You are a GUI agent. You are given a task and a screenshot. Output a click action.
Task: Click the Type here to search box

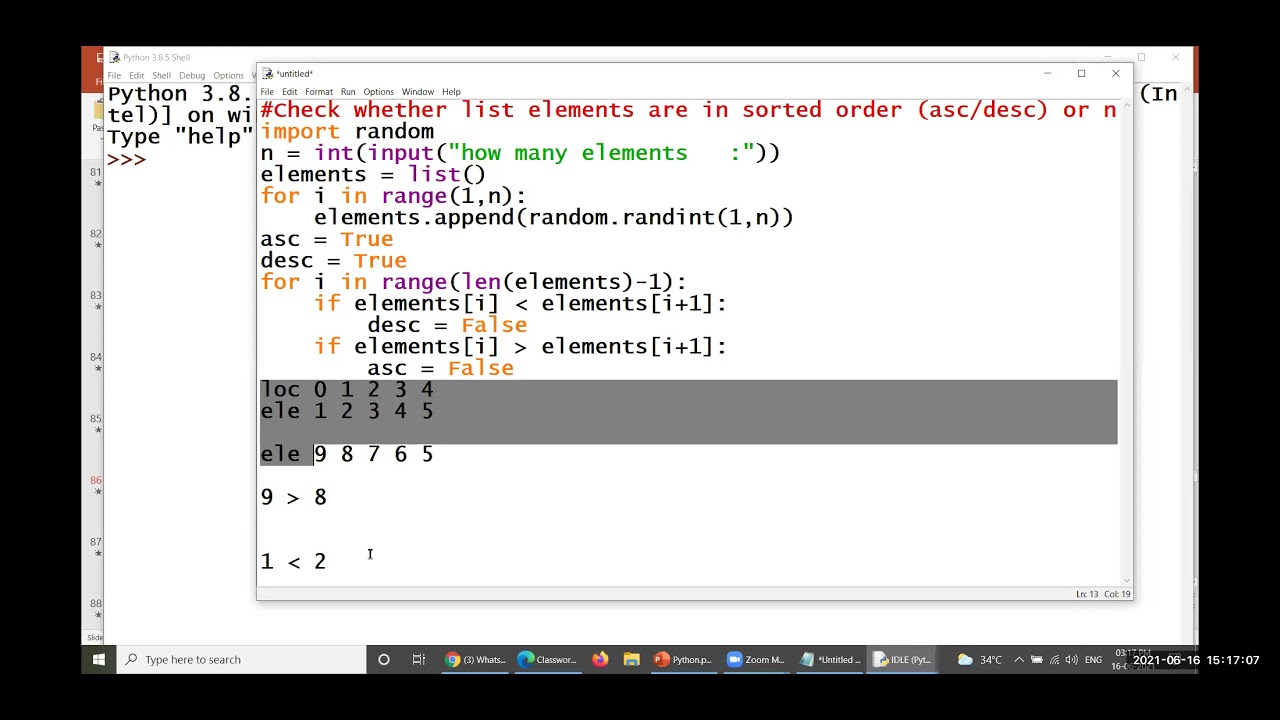click(242, 659)
